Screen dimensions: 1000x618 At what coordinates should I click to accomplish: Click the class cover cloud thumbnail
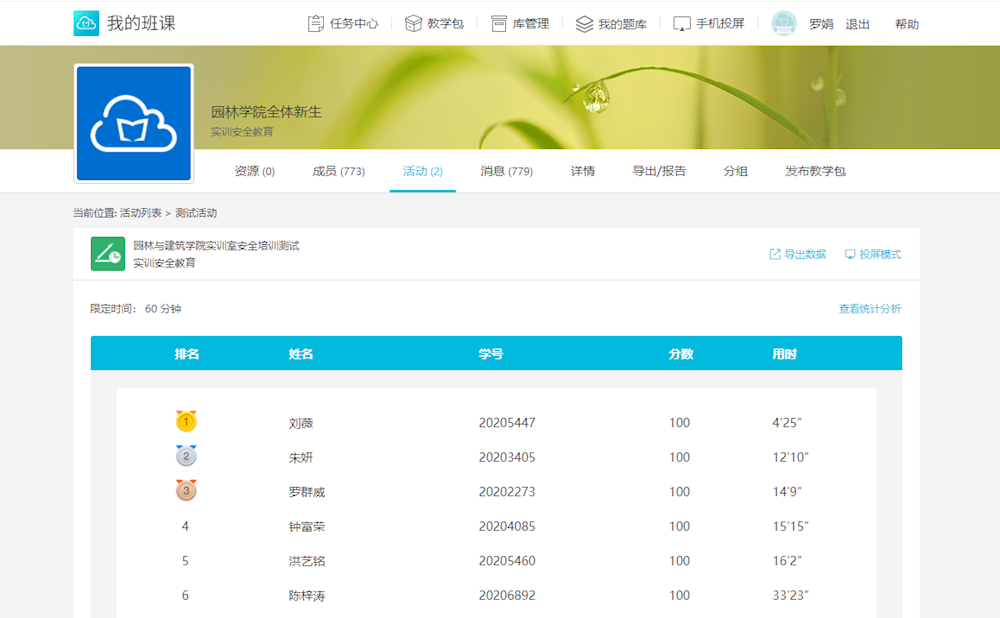(x=134, y=124)
